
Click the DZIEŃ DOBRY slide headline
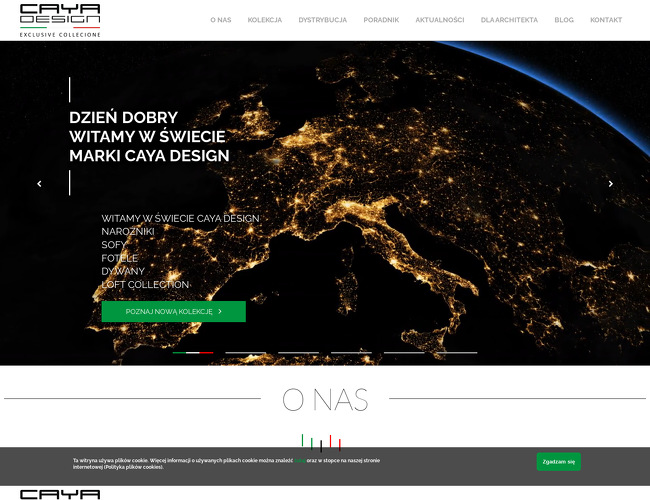[x=149, y=136]
